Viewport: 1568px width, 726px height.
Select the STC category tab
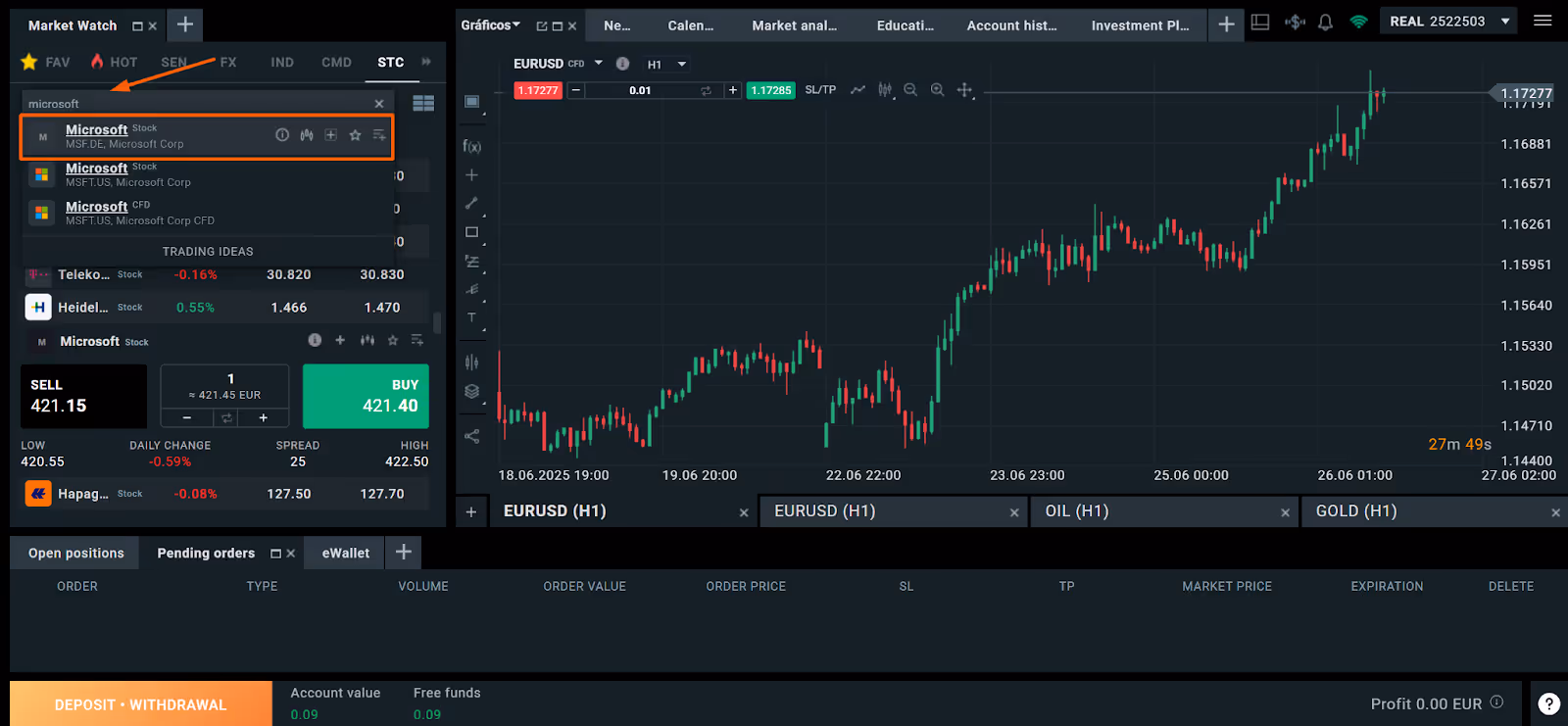[x=391, y=62]
